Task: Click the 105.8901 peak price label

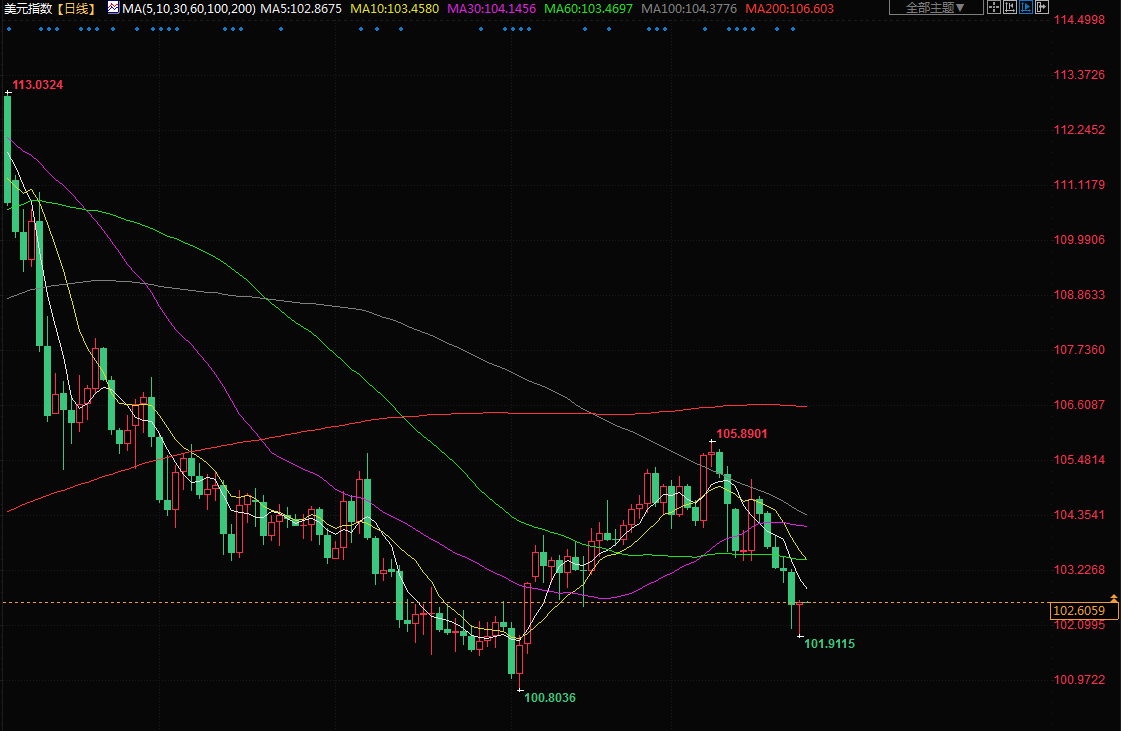Action: coord(742,434)
